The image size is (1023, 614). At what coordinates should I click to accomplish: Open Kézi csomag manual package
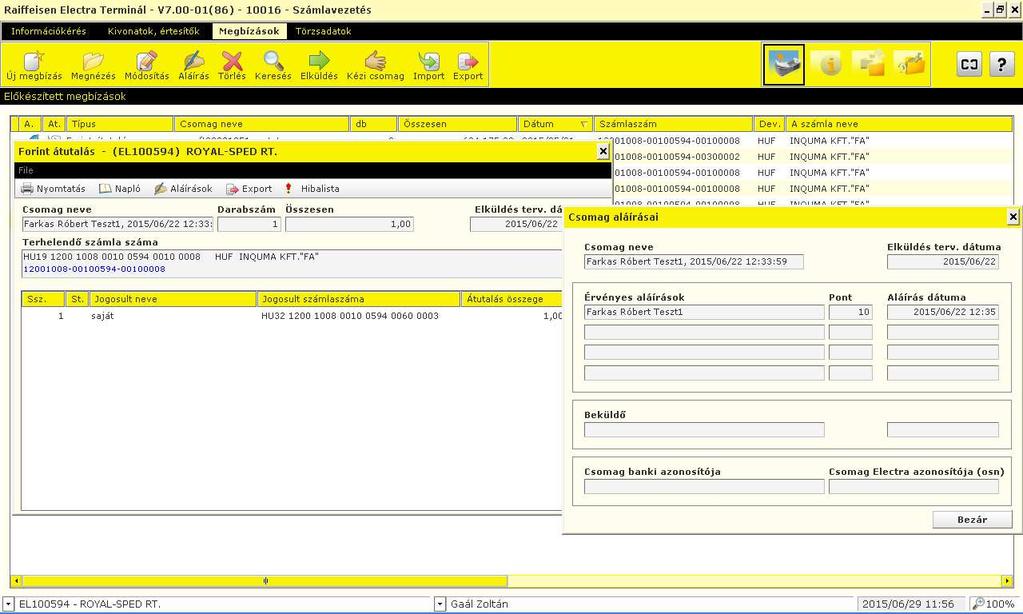375,65
